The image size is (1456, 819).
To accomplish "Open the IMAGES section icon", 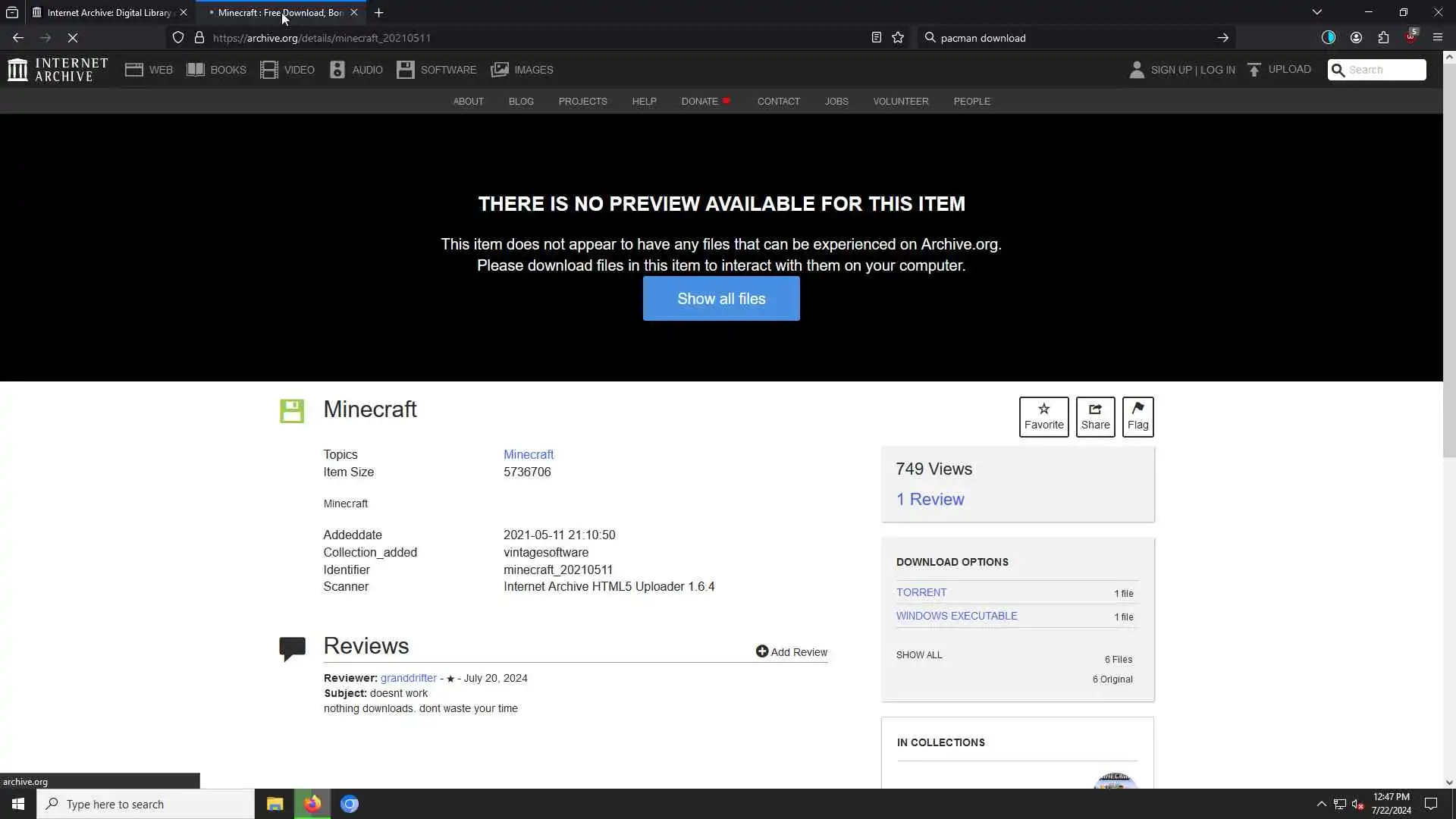I will coord(500,70).
